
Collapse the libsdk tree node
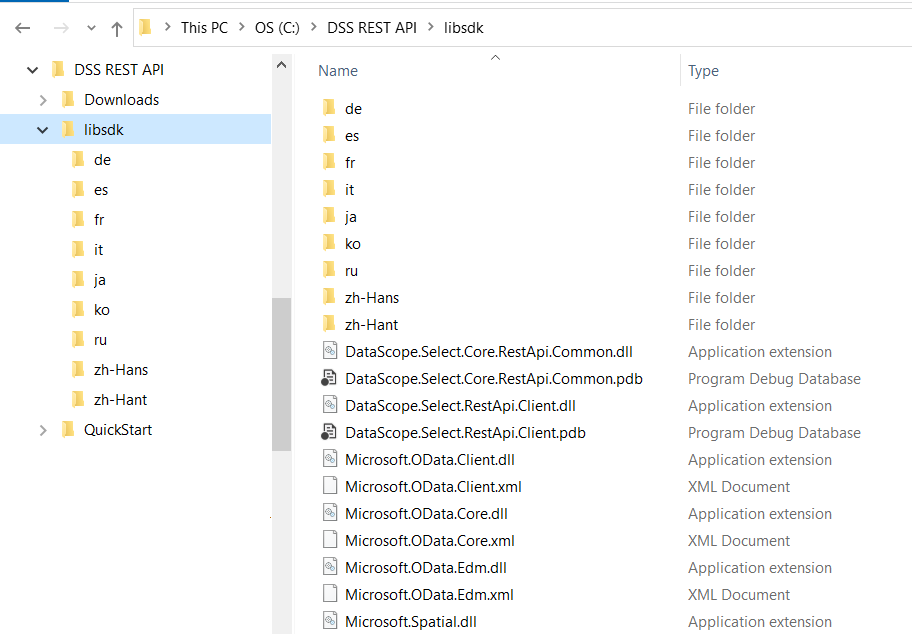pos(42,130)
